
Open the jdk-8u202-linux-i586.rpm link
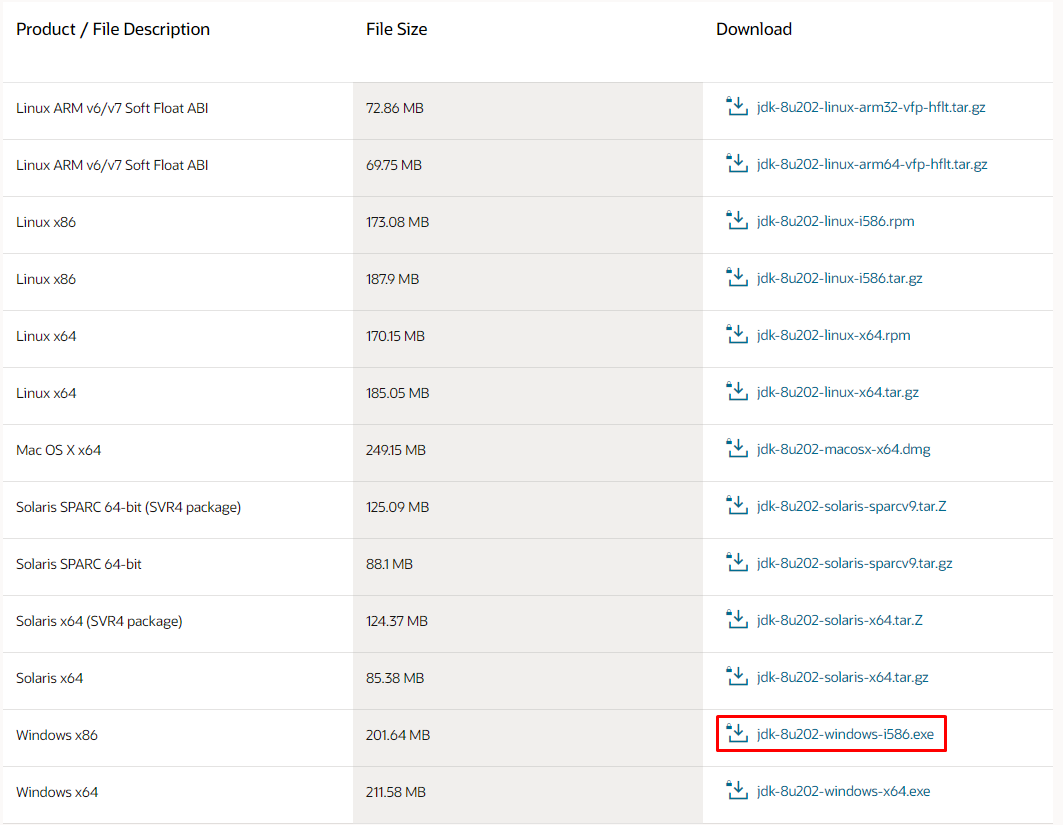835,221
